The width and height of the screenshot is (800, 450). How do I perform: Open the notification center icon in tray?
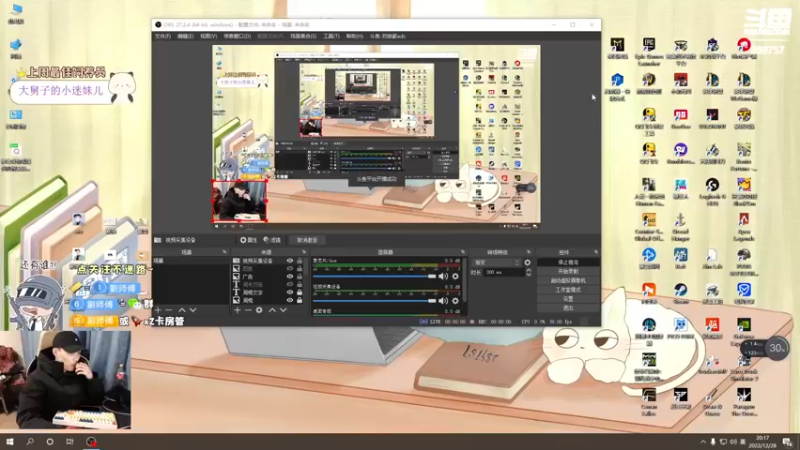tap(788, 442)
